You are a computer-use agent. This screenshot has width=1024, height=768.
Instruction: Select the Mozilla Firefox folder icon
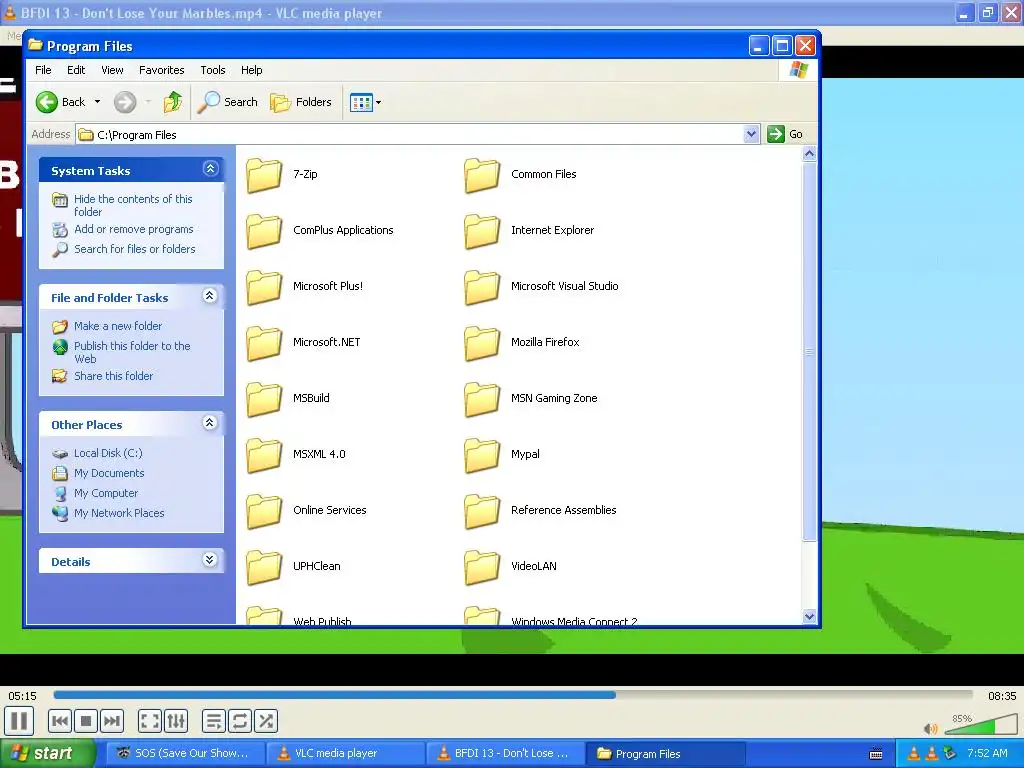[482, 344]
